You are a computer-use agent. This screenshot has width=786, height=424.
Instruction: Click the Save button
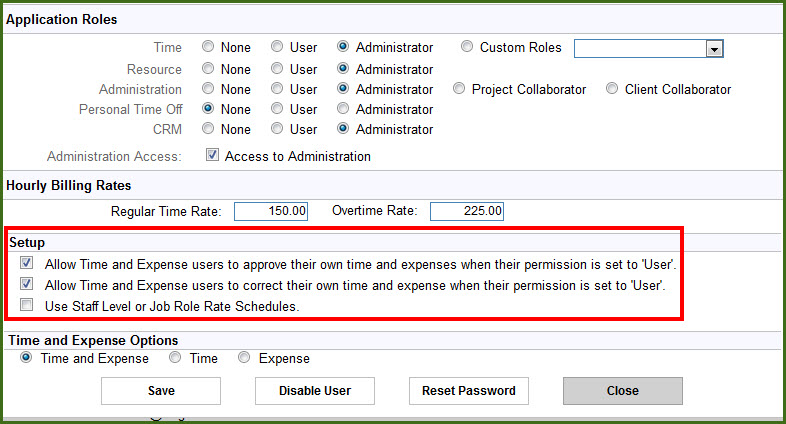[161, 391]
